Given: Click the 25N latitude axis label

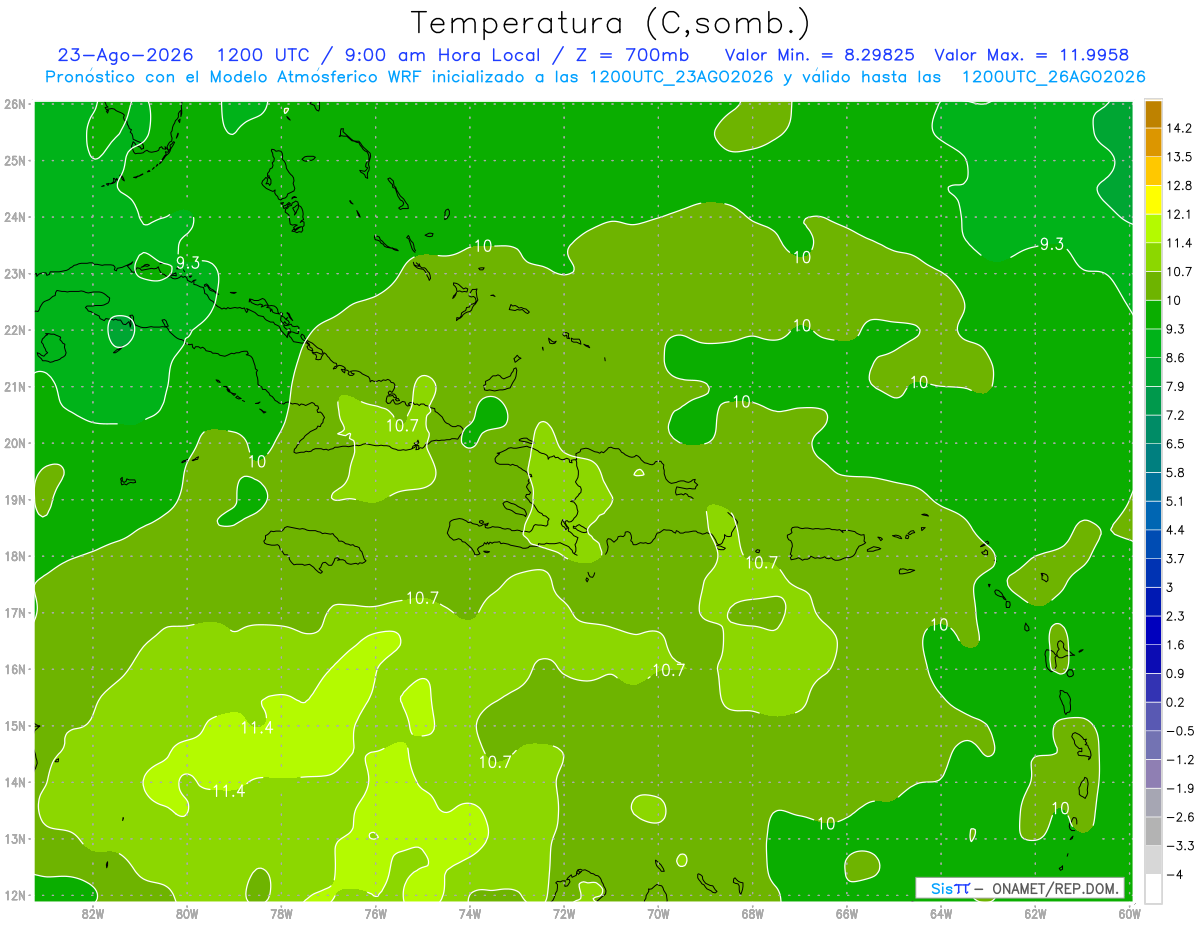Looking at the screenshot, I should pos(15,160).
